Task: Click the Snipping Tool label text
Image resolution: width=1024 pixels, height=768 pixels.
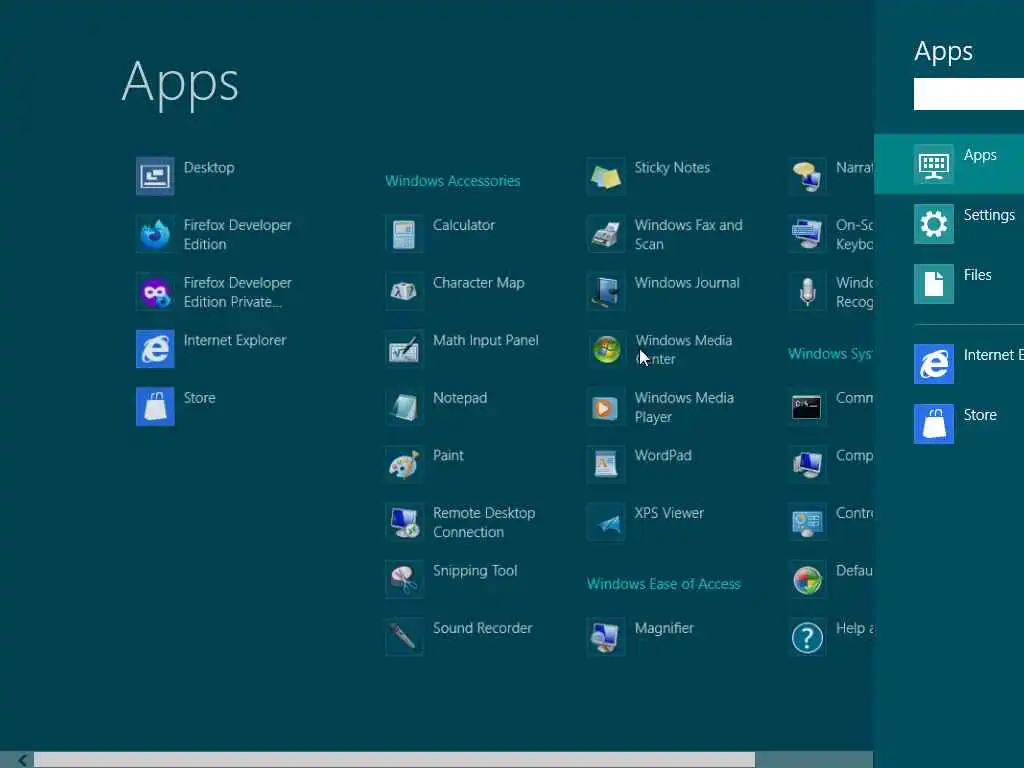Action: (475, 571)
